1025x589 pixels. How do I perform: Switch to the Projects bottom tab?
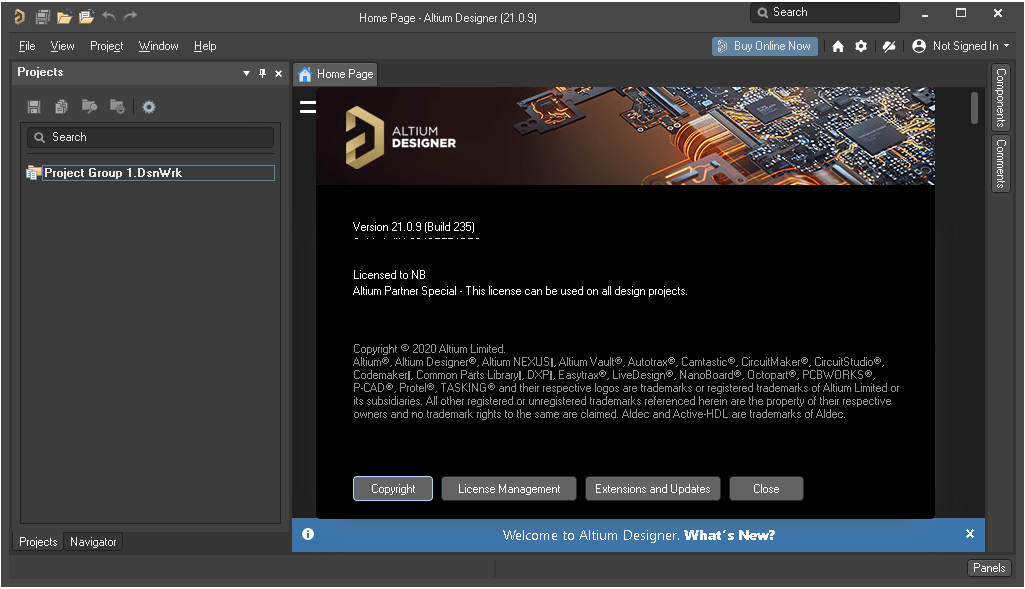(x=38, y=542)
